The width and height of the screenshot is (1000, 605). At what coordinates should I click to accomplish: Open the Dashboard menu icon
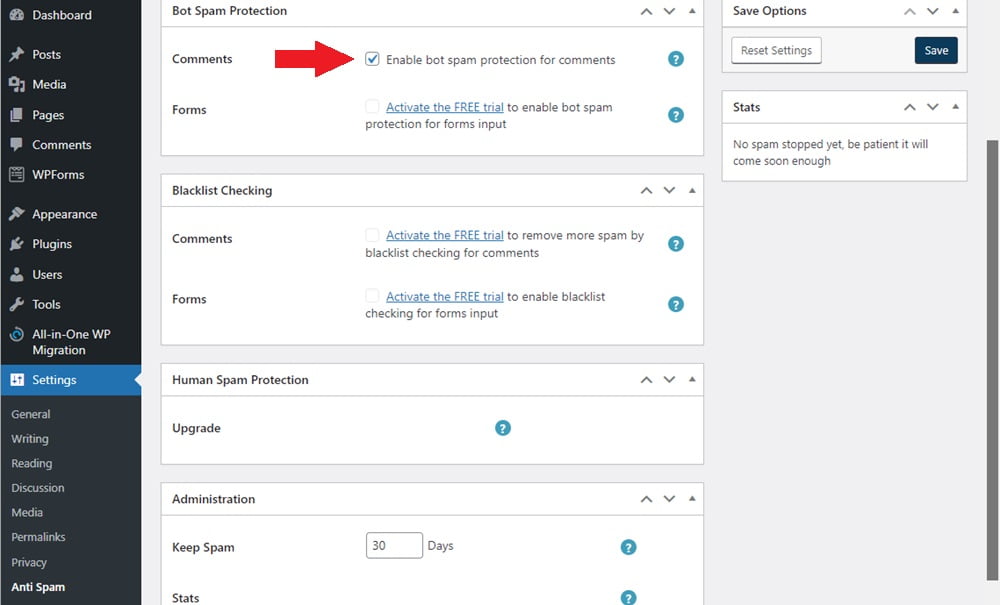pyautogui.click(x=17, y=15)
